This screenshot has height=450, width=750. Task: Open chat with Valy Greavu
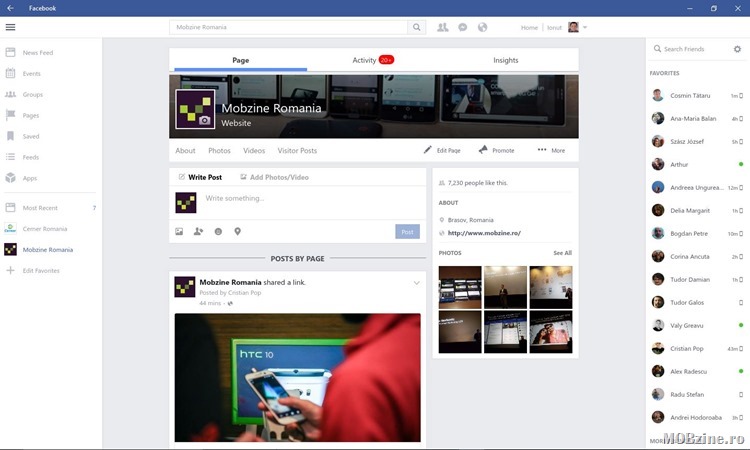[697, 326]
